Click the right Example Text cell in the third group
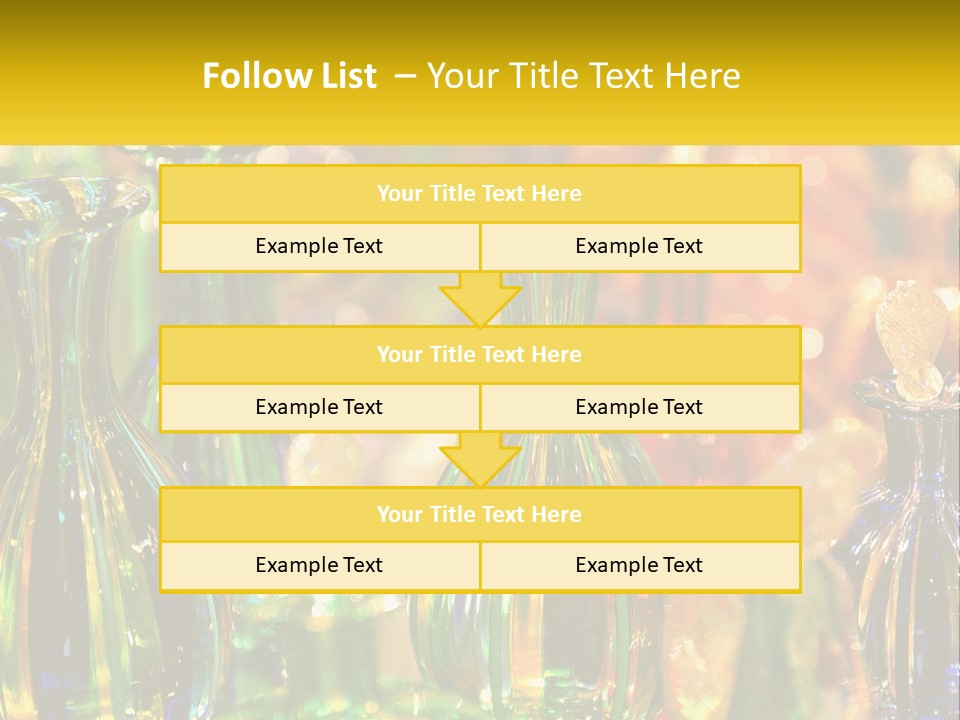960x720 pixels. pos(639,566)
